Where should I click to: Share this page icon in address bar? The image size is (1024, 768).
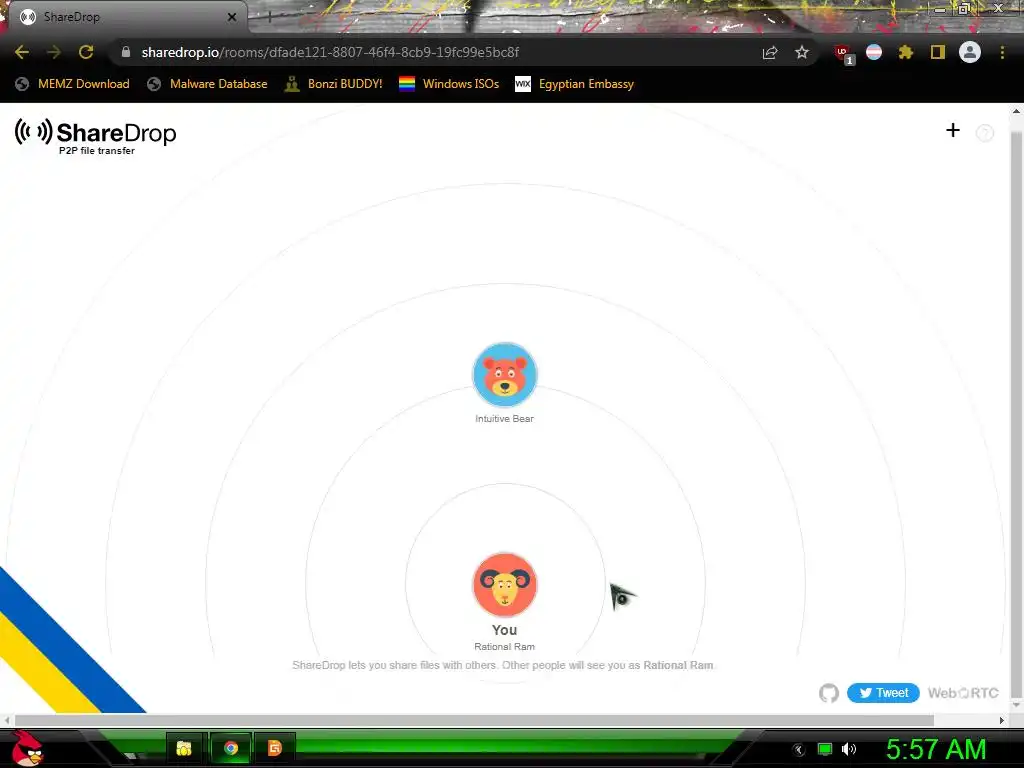(x=770, y=52)
